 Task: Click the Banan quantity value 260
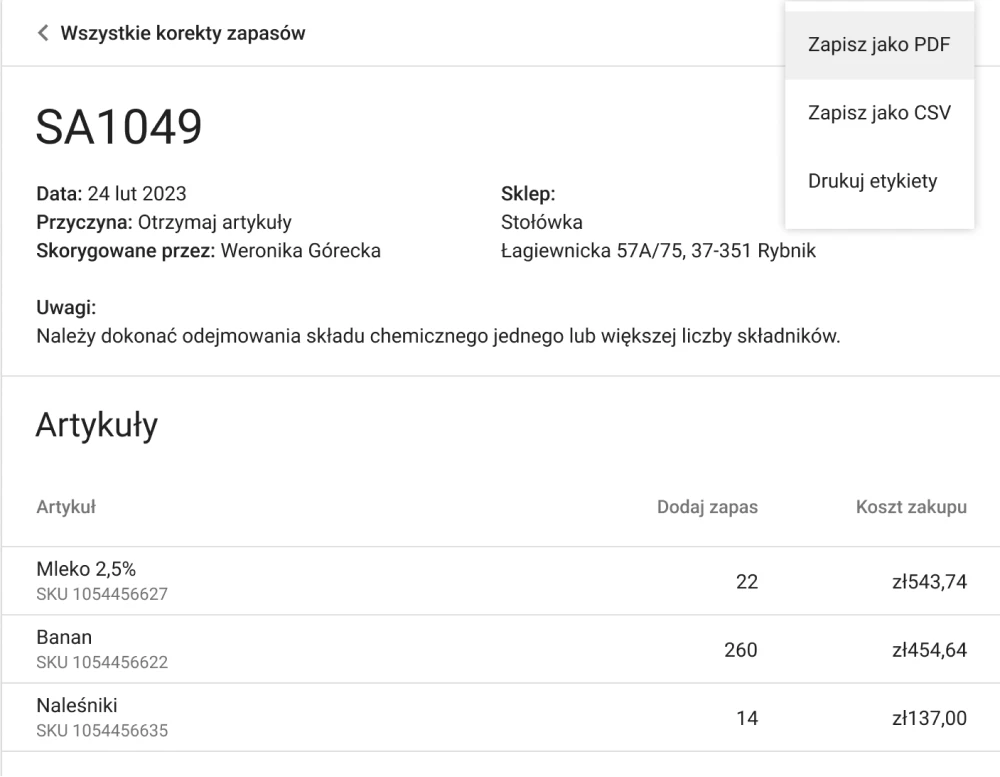point(741,650)
